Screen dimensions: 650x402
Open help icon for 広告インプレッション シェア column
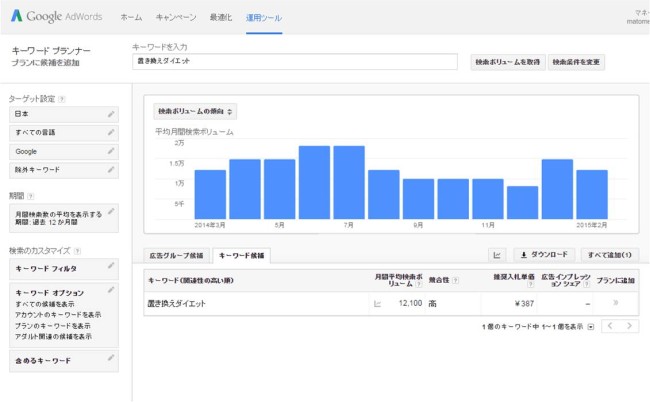click(586, 284)
